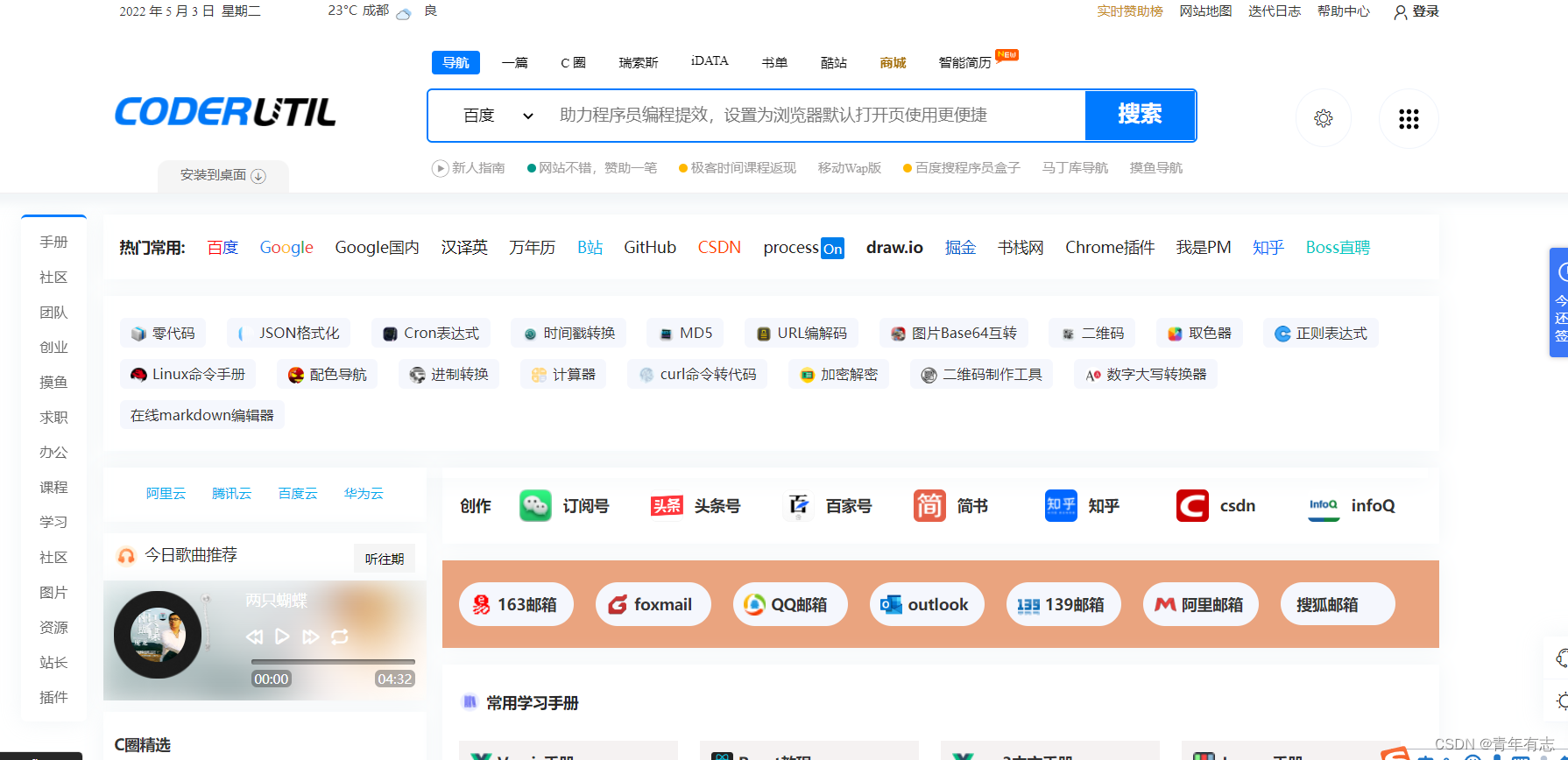1568x760 pixels.
Task: Select the C圈 tab
Action: point(573,62)
